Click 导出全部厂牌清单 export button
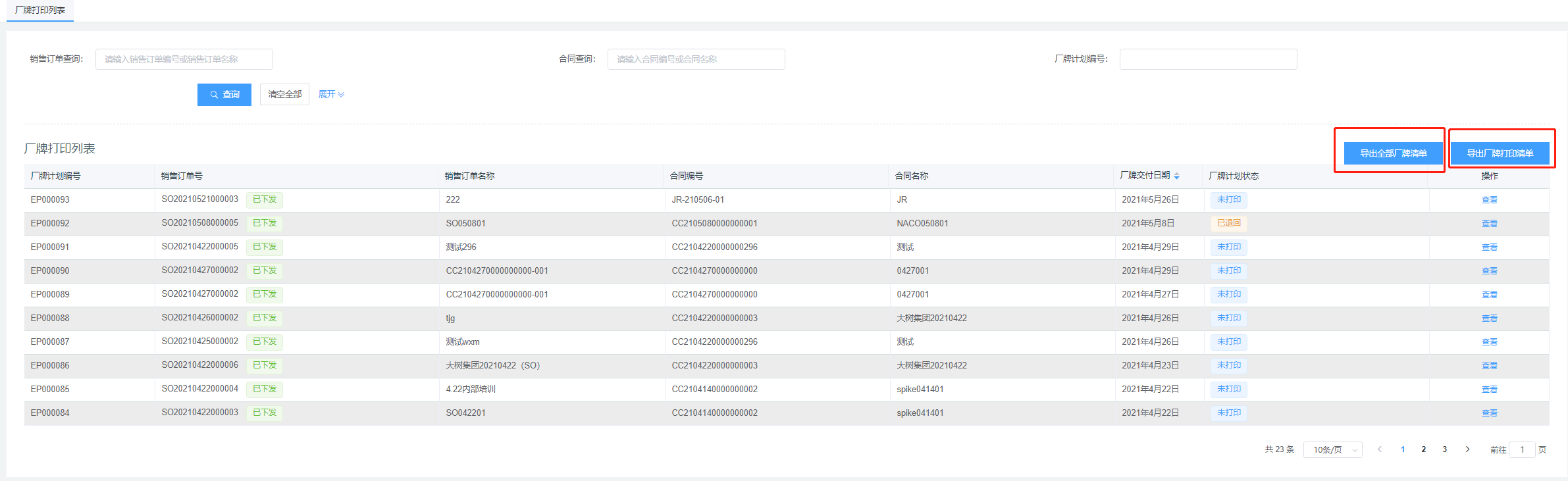1568x481 pixels. point(1393,153)
